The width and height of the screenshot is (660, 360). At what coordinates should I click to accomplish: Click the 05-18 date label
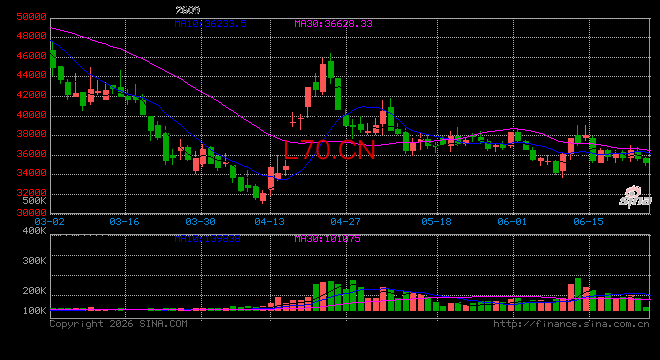436,221
